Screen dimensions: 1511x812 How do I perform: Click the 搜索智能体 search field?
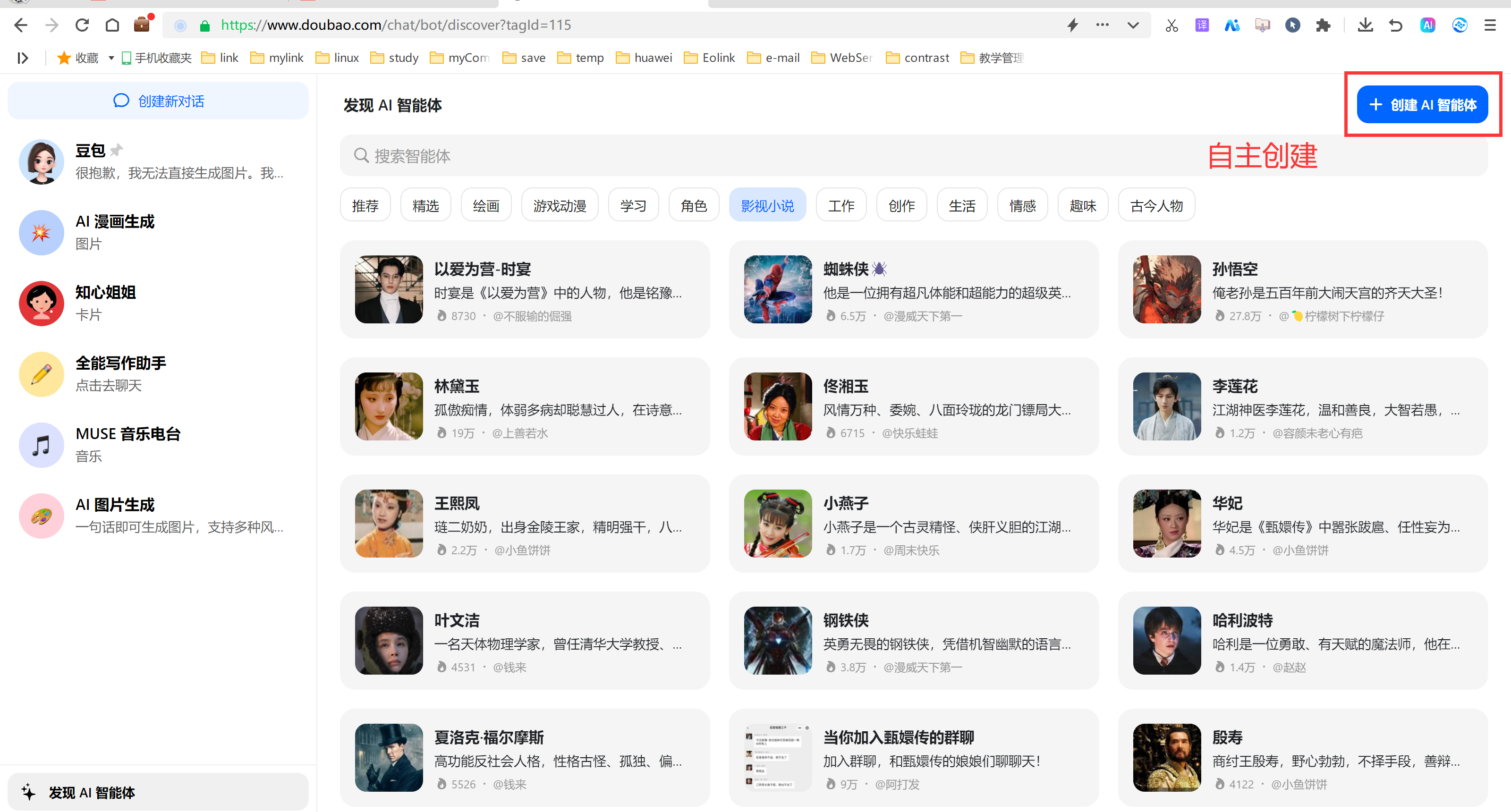[x=763, y=156]
